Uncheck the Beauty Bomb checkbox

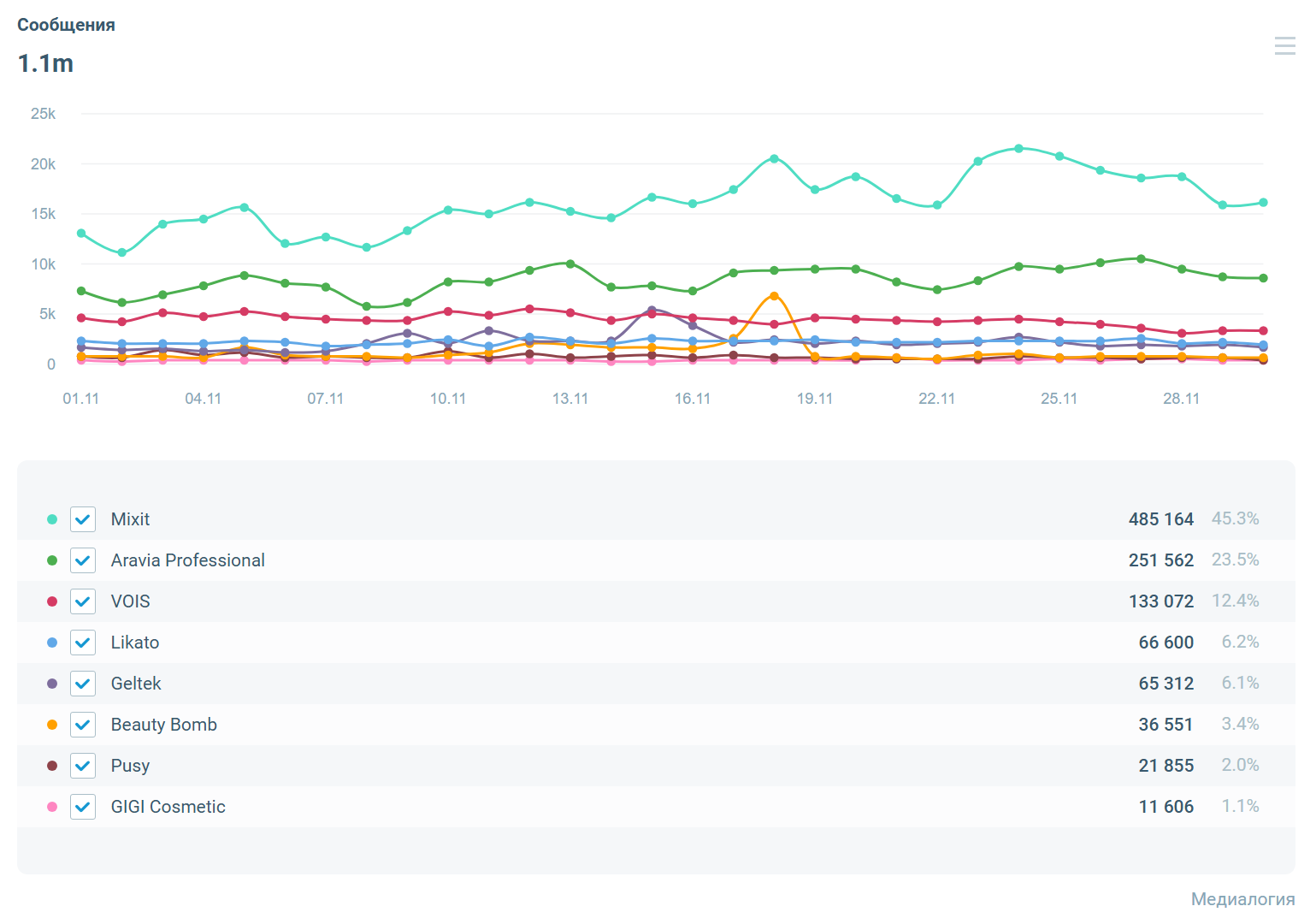point(83,725)
